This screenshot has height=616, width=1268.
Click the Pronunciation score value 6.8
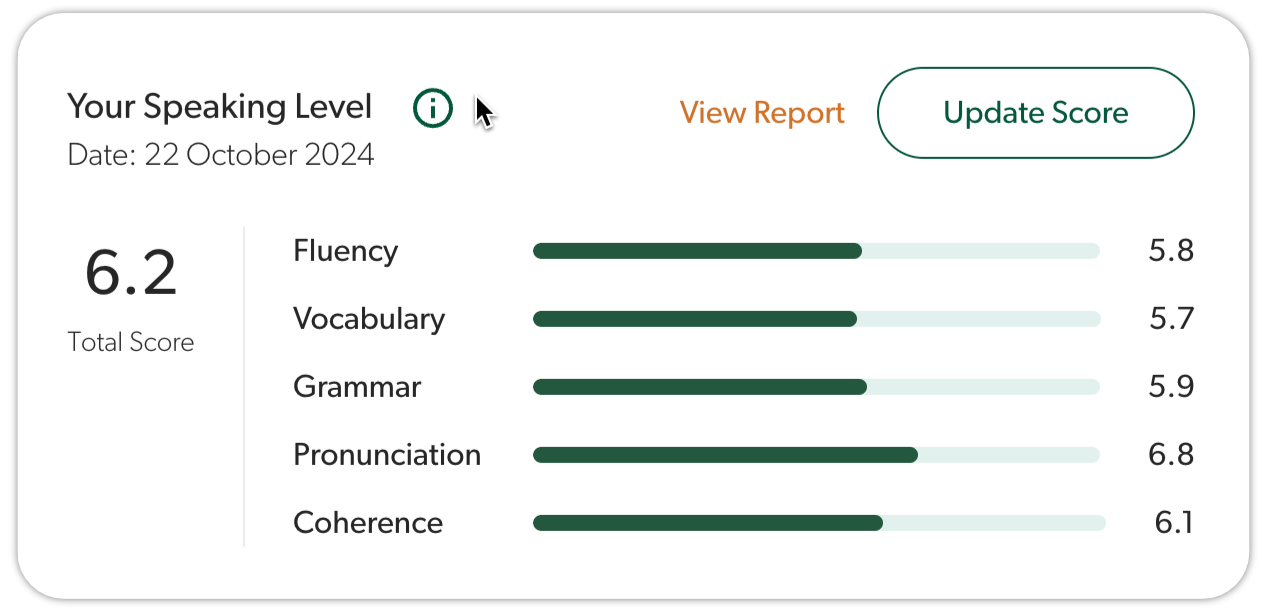1171,455
